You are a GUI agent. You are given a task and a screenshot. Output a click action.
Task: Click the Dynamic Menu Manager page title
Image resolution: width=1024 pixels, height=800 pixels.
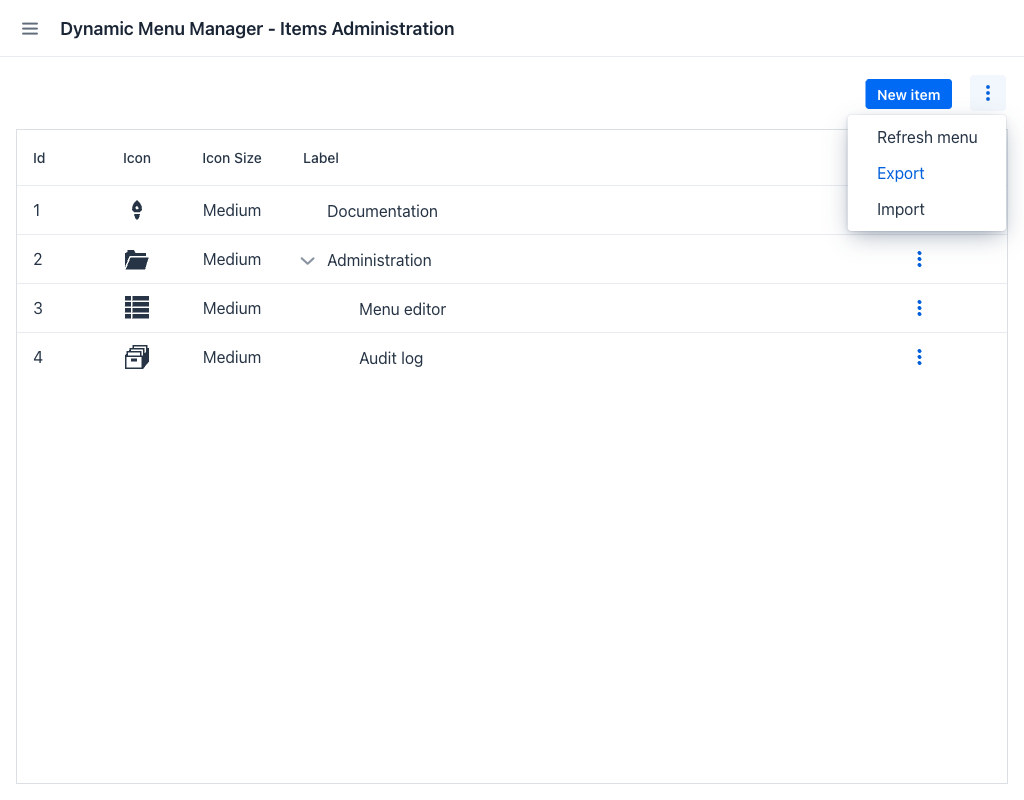point(257,29)
